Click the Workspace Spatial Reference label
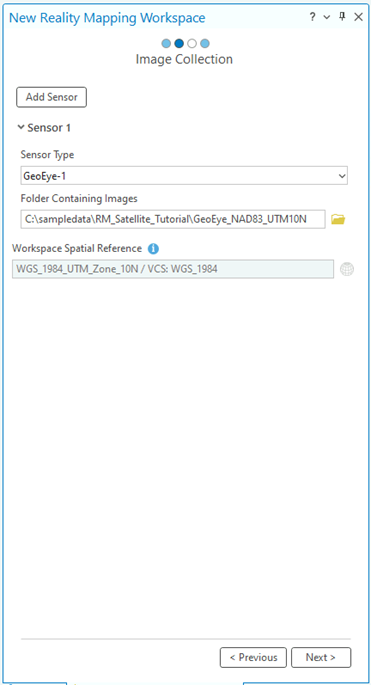Screen dimensions: 371x685 pyautogui.click(x=77, y=248)
